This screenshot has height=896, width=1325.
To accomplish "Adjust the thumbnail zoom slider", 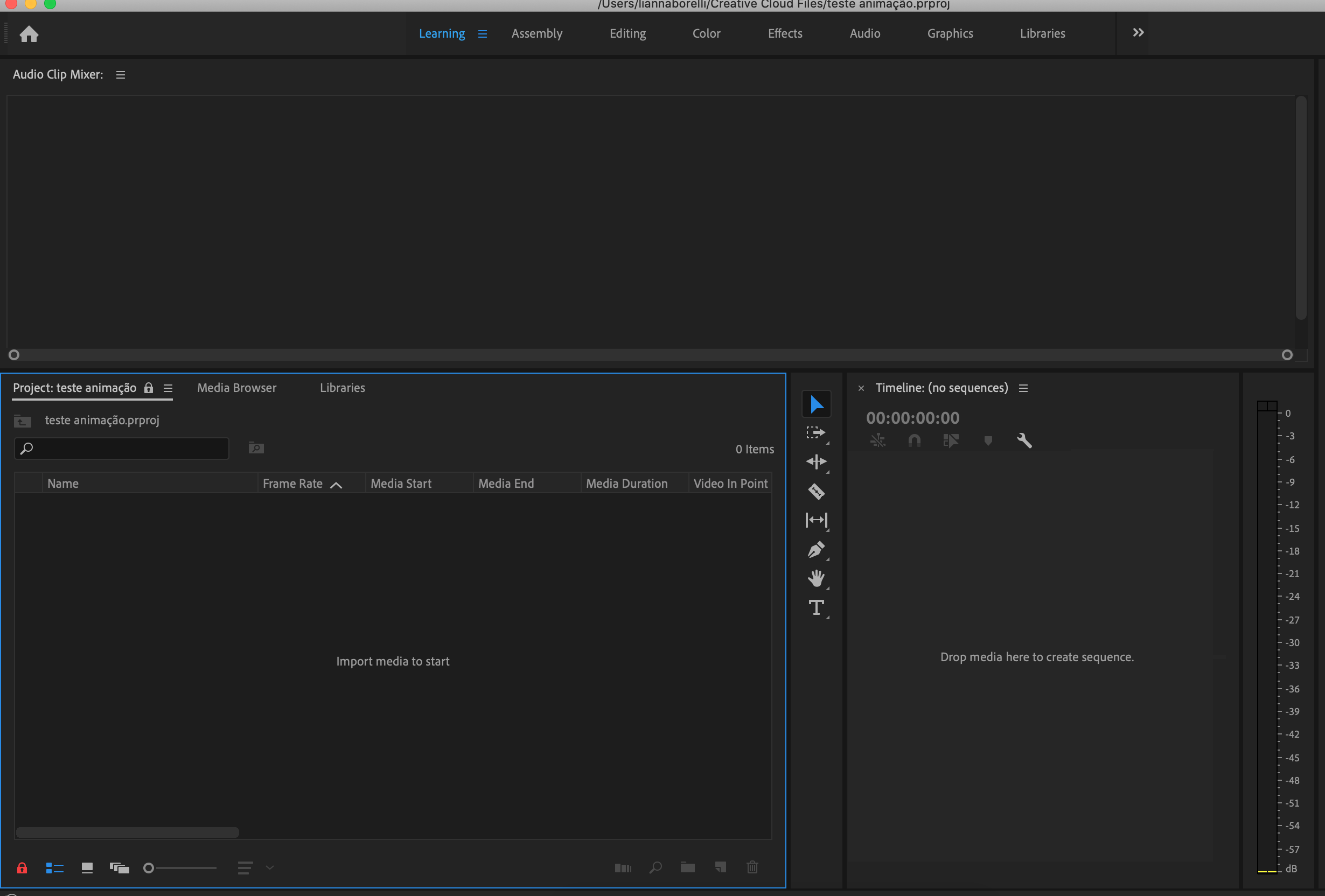I will [149, 867].
